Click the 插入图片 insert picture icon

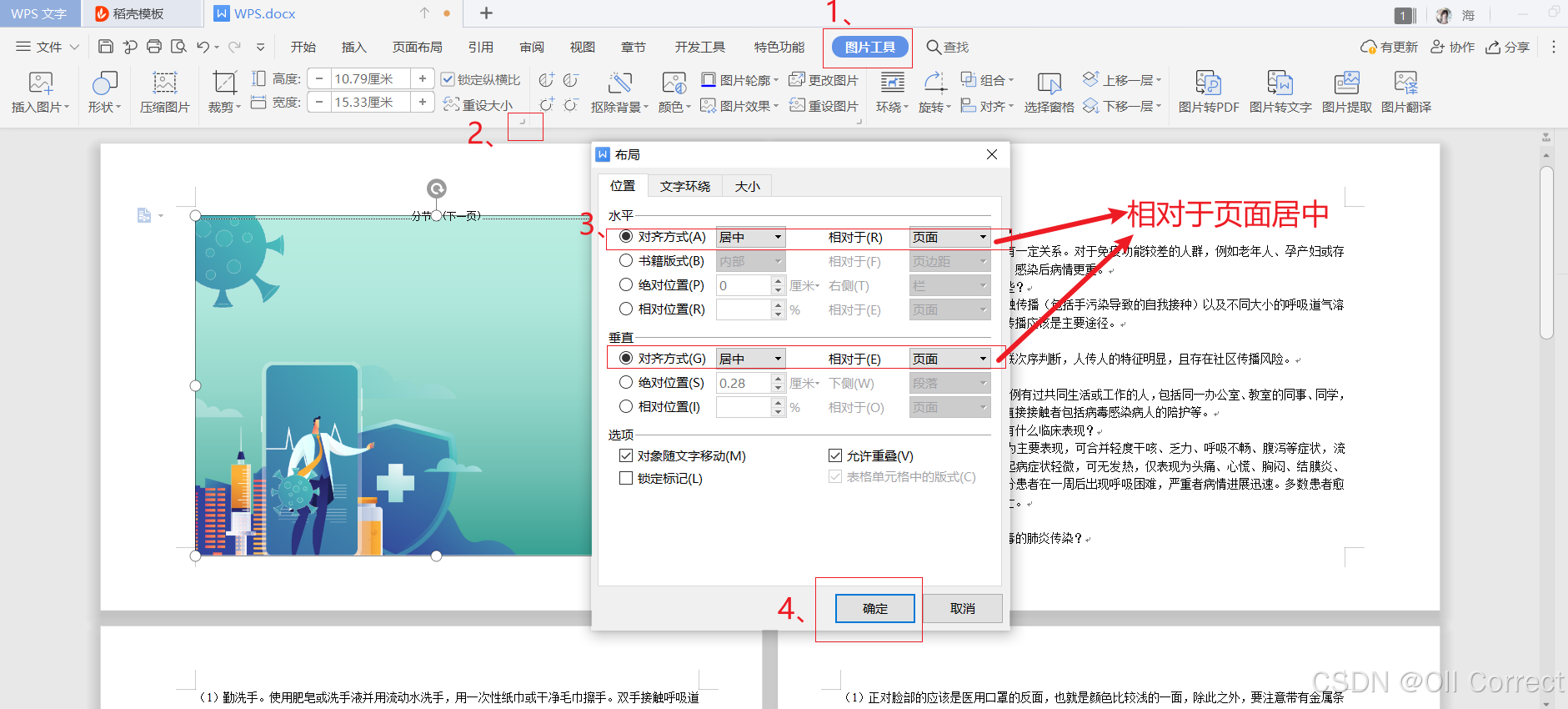[x=40, y=83]
